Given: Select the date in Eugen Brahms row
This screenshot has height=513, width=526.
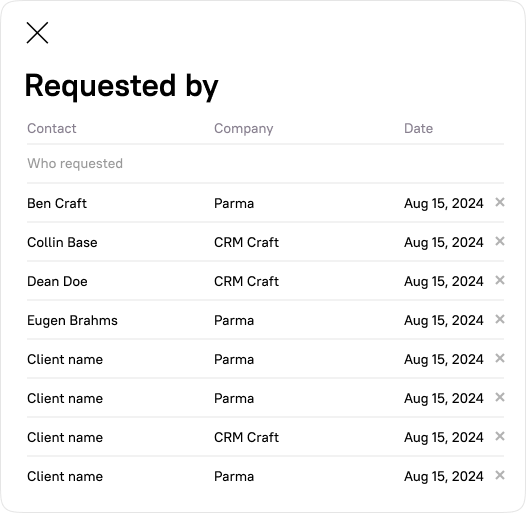Looking at the screenshot, I should tap(443, 320).
